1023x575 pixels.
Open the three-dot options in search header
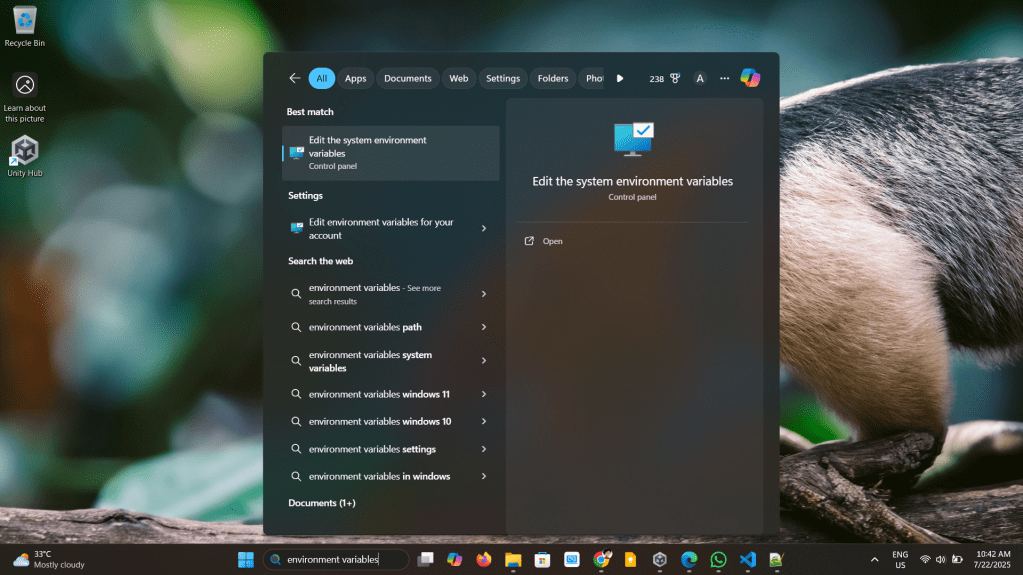click(725, 78)
